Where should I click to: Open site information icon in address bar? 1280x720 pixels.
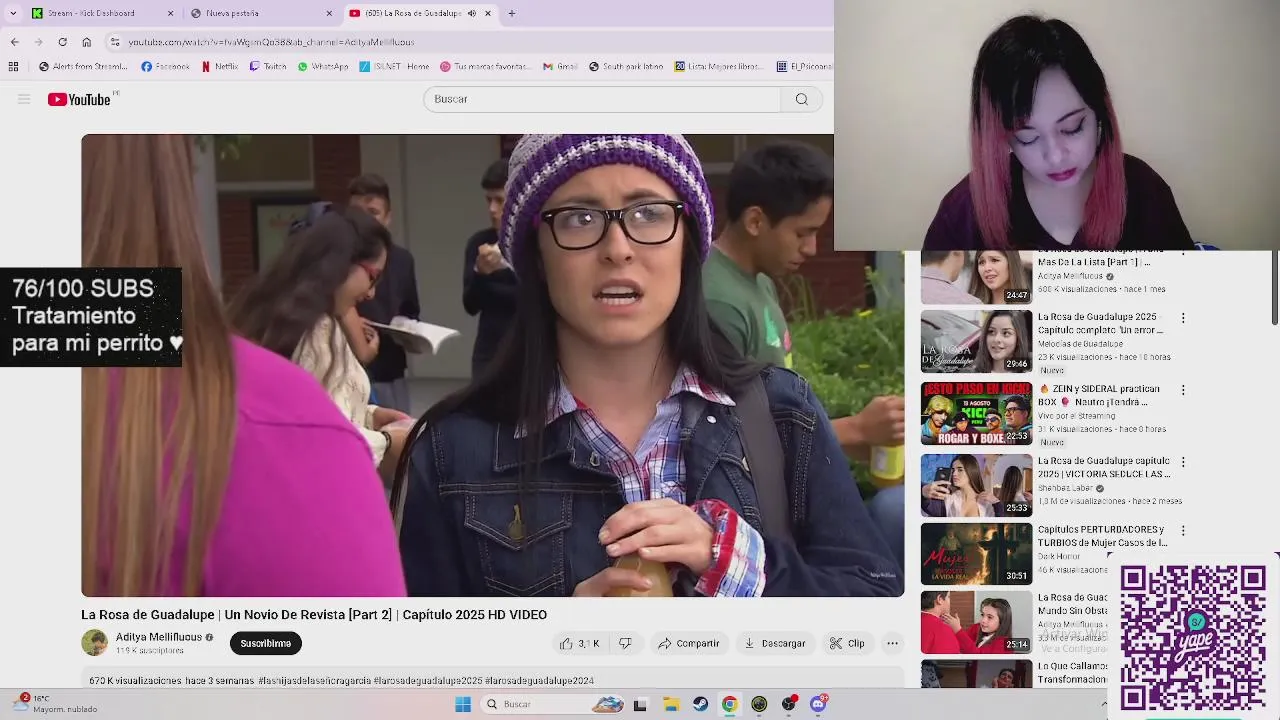(115, 42)
